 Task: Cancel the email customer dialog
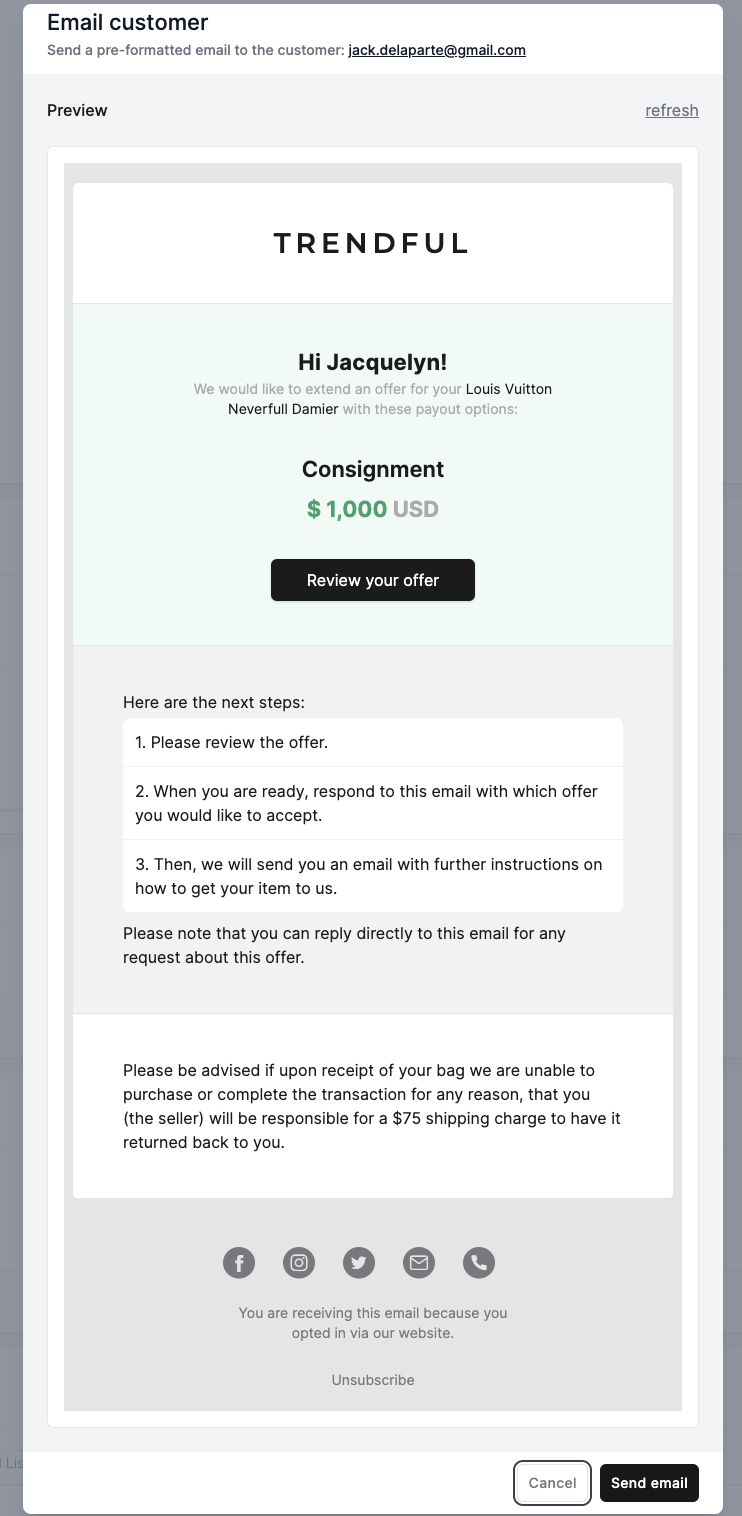[552, 1483]
